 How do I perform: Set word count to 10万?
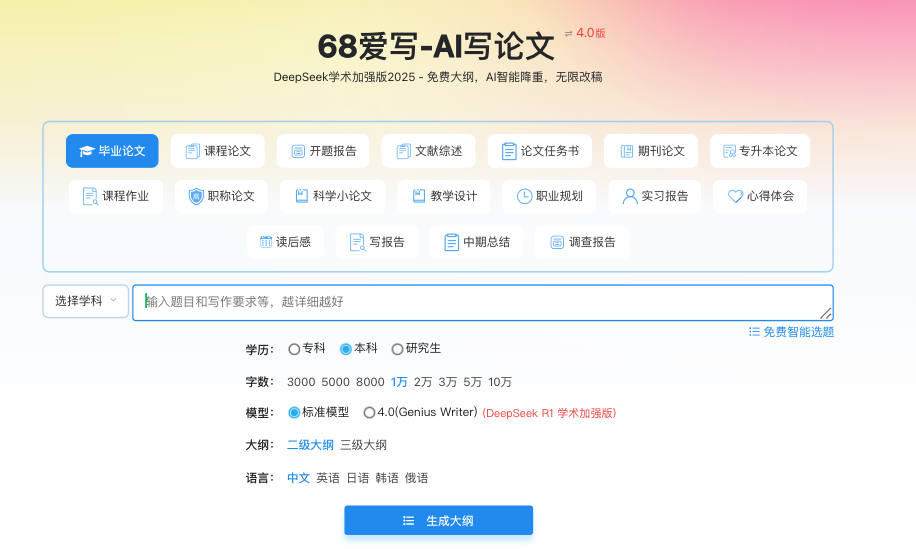click(500, 382)
